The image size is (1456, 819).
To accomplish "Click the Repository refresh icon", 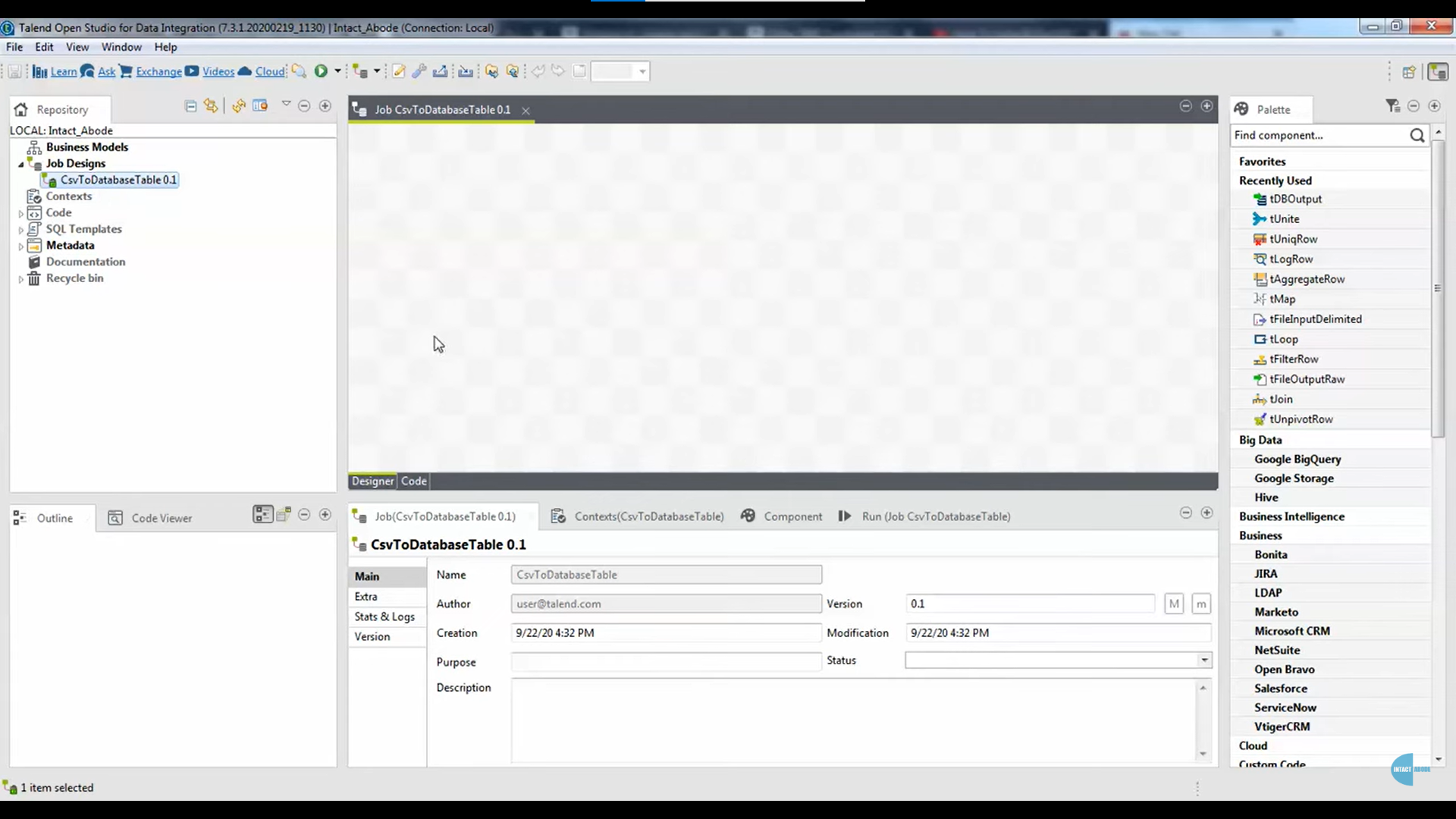I will 238,106.
